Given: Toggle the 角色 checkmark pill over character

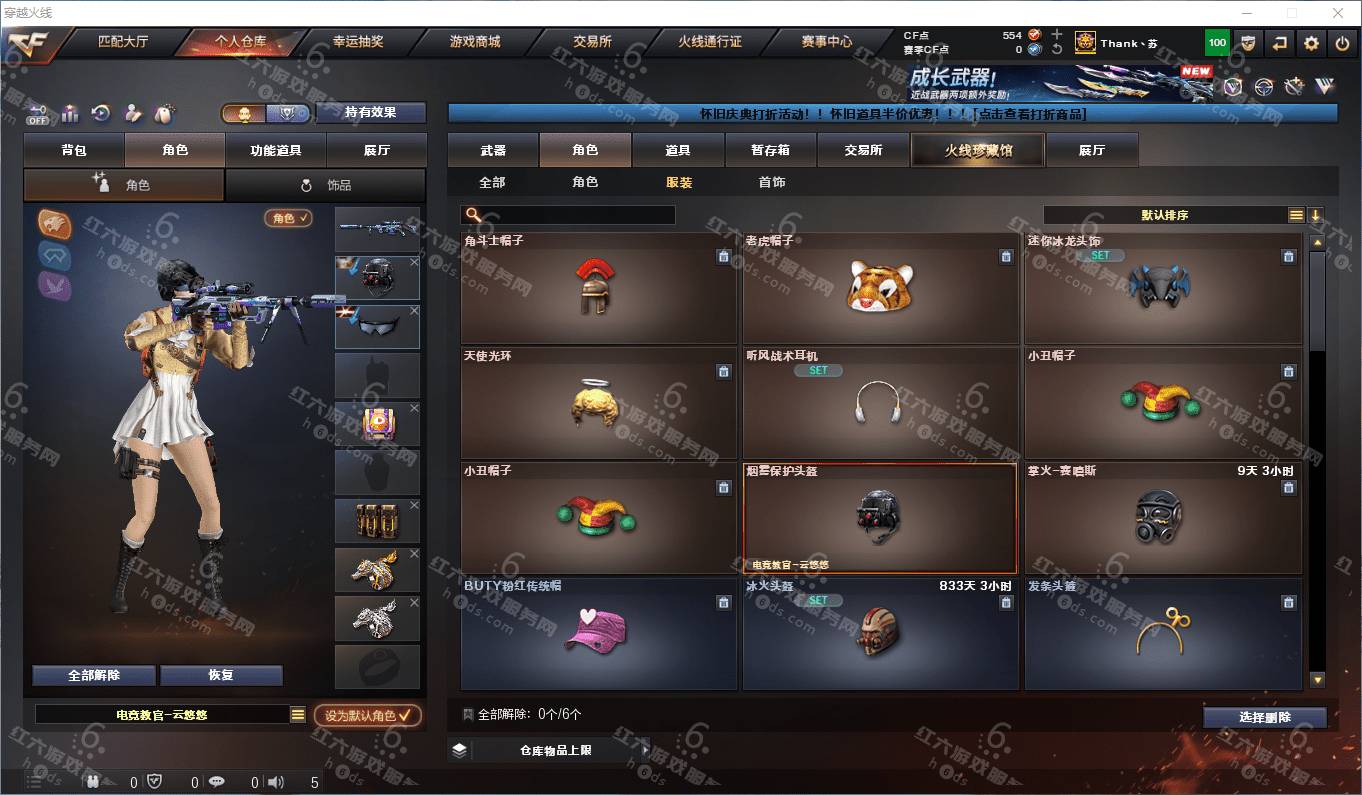Looking at the screenshot, I should 288,218.
